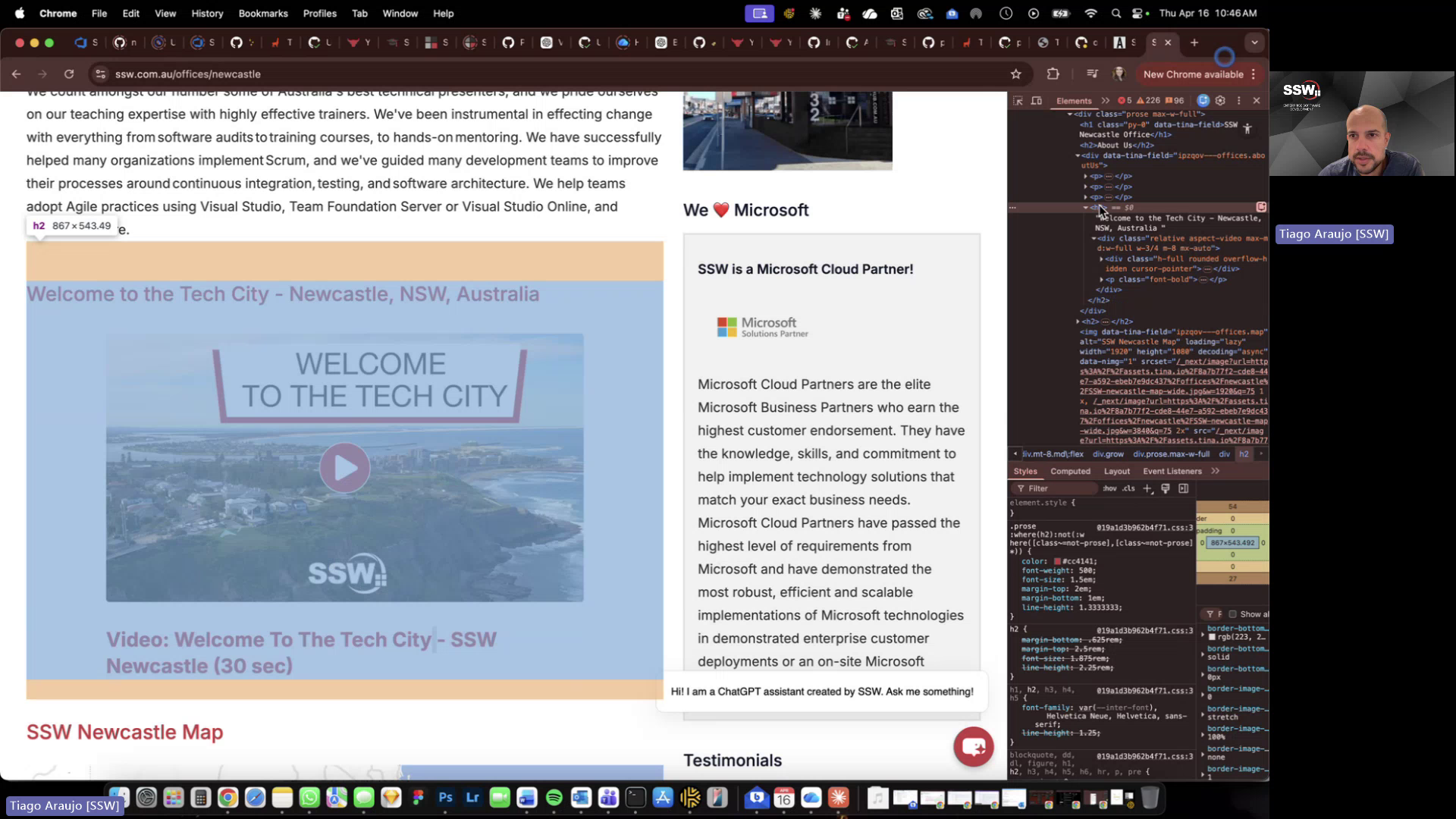Expand the div h-full rounded overflow-hidden node
The height and width of the screenshot is (819, 1456).
(x=1101, y=259)
